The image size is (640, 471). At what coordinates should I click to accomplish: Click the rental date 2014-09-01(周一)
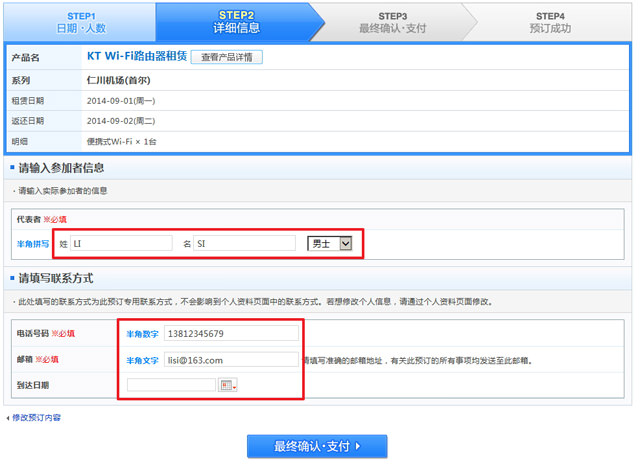coord(121,101)
